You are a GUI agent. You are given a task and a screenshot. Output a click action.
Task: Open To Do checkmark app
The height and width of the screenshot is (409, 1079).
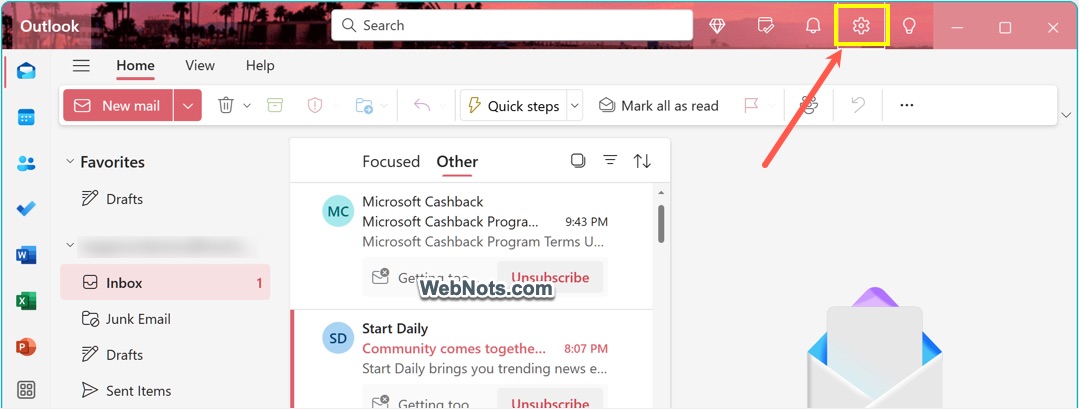tap(26, 209)
